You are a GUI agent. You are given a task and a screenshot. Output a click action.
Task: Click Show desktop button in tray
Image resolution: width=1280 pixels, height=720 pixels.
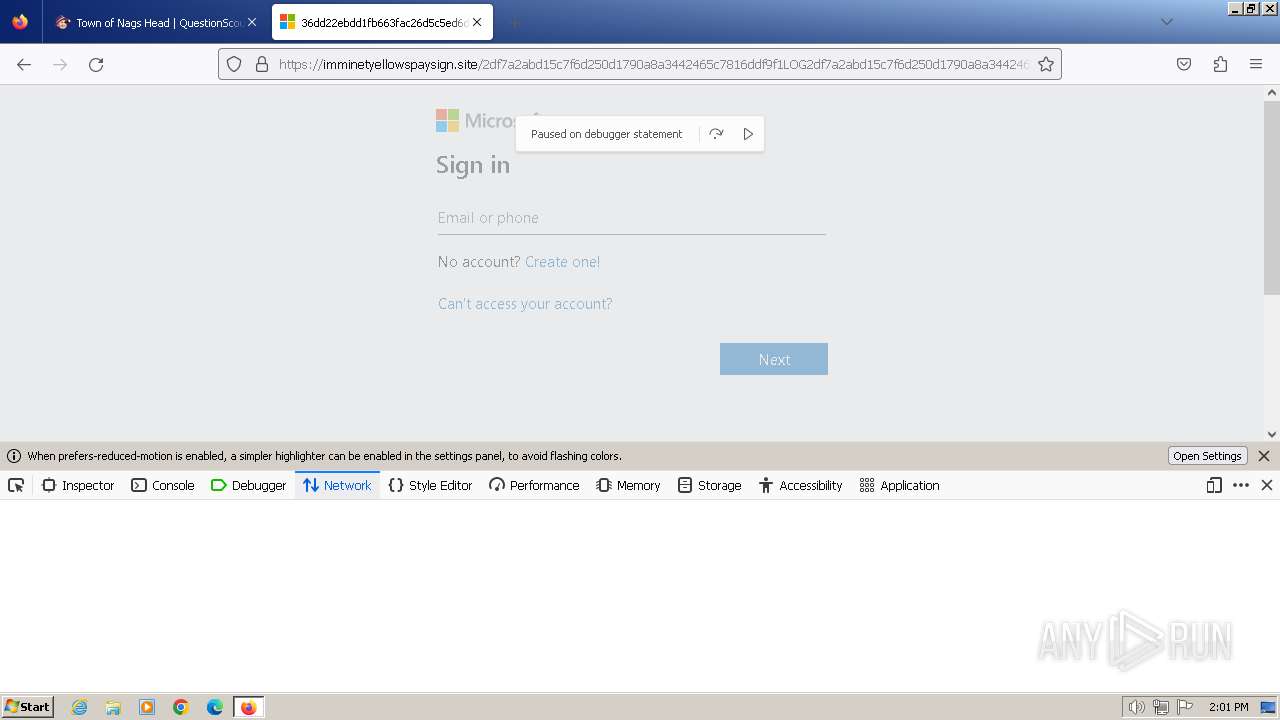coord(1268,707)
